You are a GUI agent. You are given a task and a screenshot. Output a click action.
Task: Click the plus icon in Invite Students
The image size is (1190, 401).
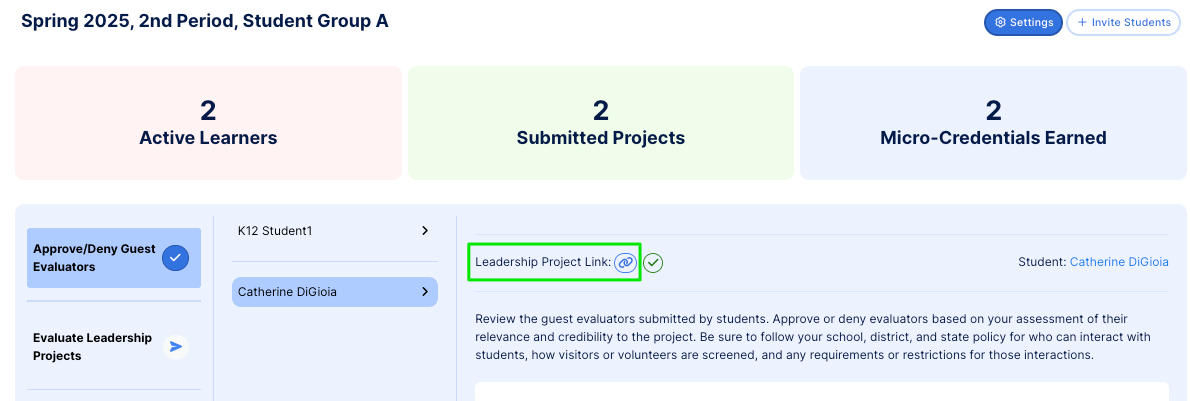pyautogui.click(x=1082, y=22)
